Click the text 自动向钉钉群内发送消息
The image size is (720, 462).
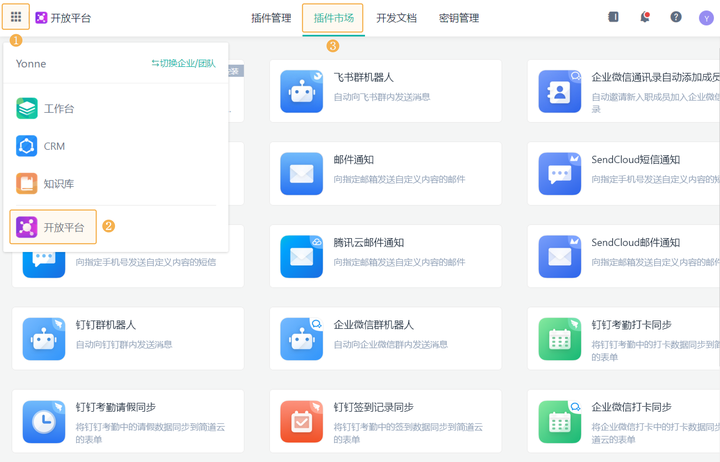(x=124, y=344)
